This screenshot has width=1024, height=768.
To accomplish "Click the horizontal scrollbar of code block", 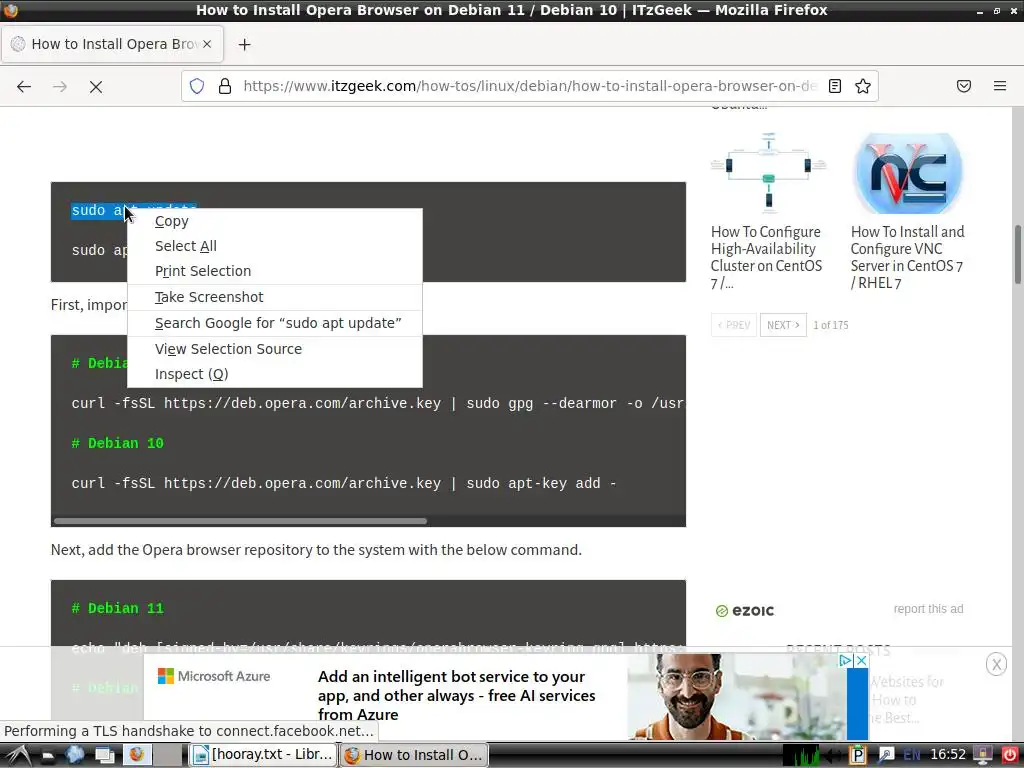I will (x=240, y=521).
